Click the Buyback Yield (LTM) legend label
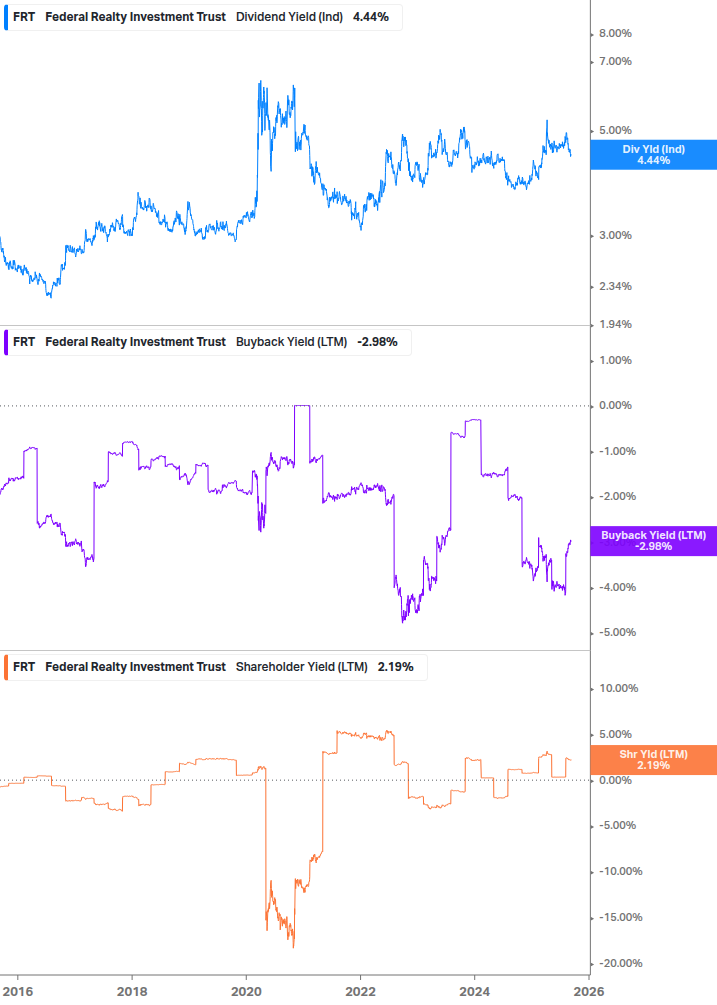This screenshot has width=717, height=1005. [292, 342]
